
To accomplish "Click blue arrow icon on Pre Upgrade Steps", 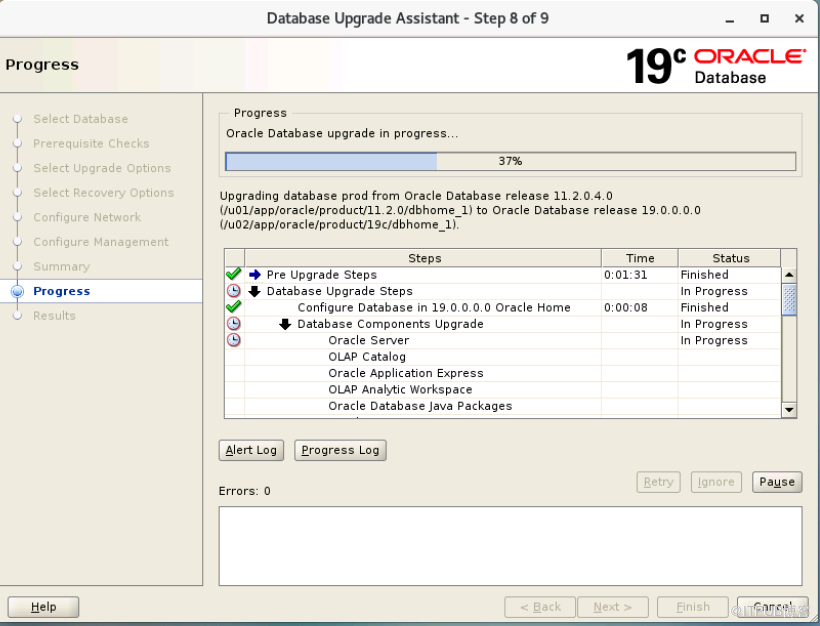I will point(255,275).
